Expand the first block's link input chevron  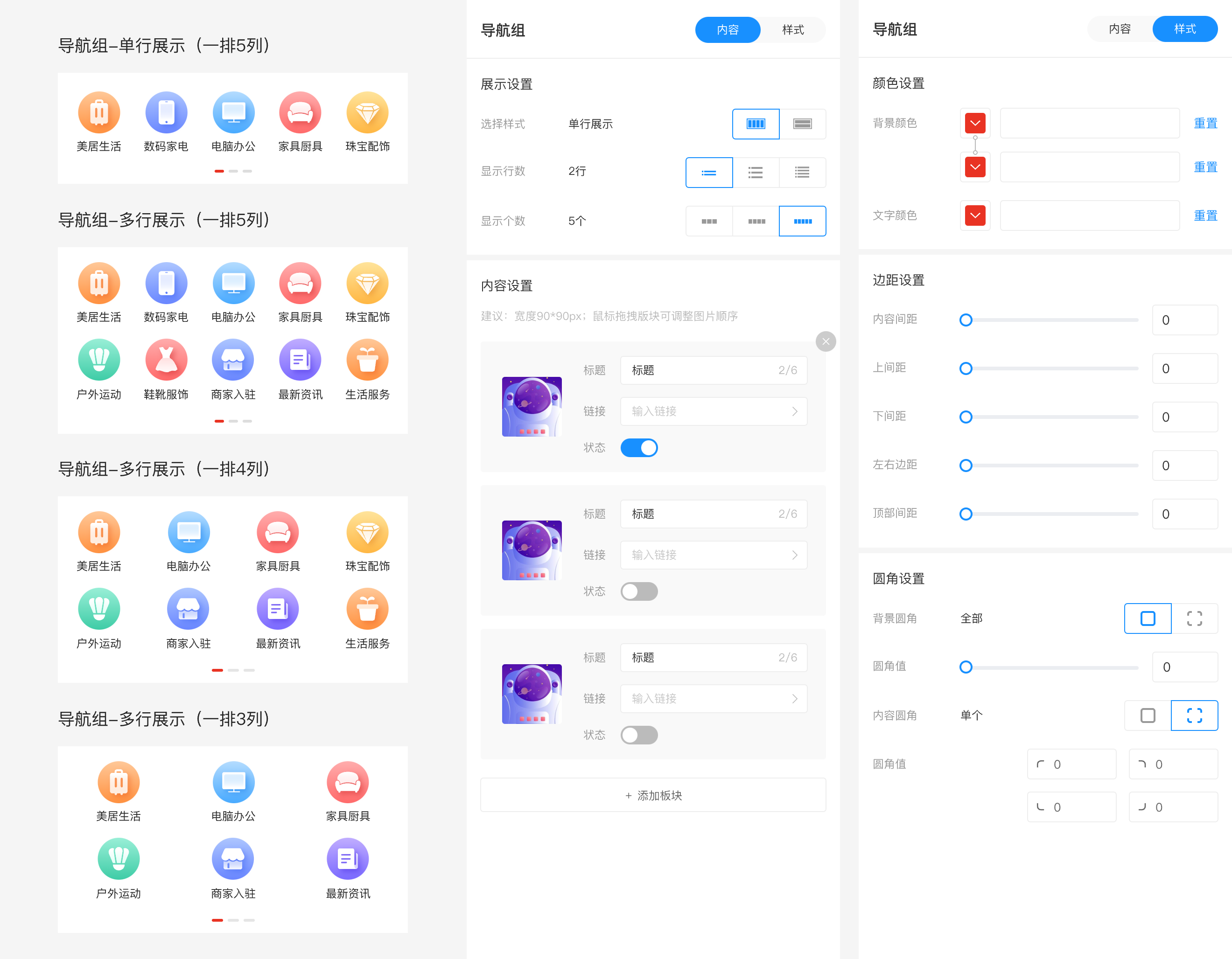point(794,411)
